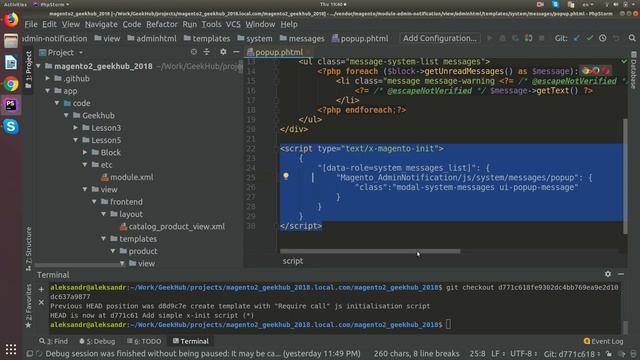Switch to the 3: Find tool tab

pyautogui.click(x=53, y=341)
